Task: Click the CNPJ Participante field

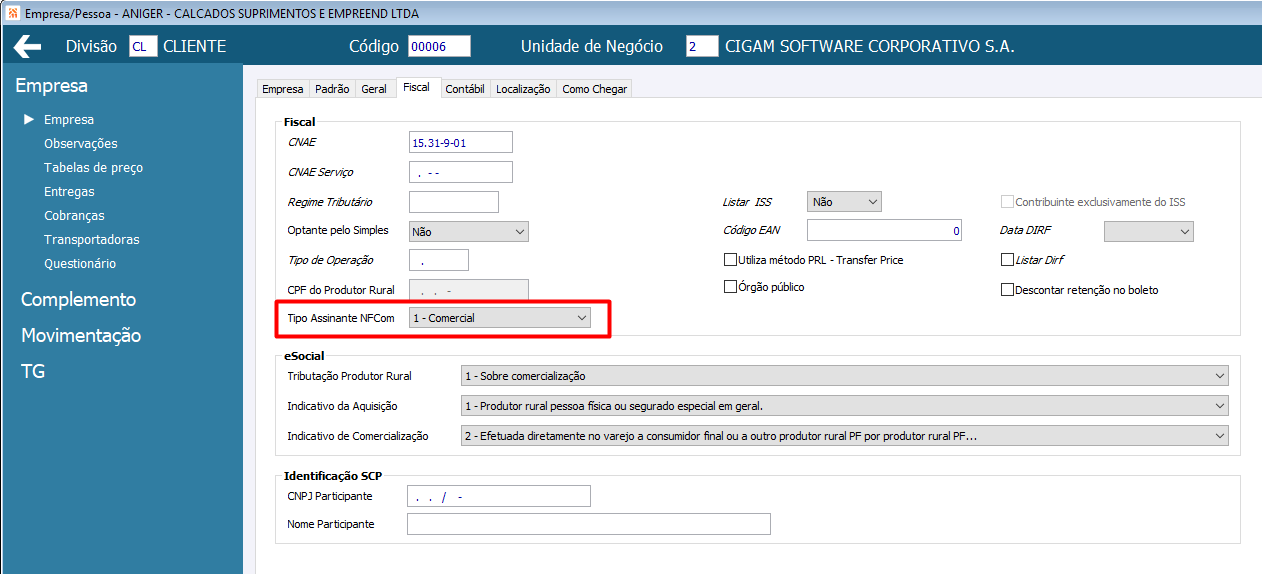Action: click(499, 496)
